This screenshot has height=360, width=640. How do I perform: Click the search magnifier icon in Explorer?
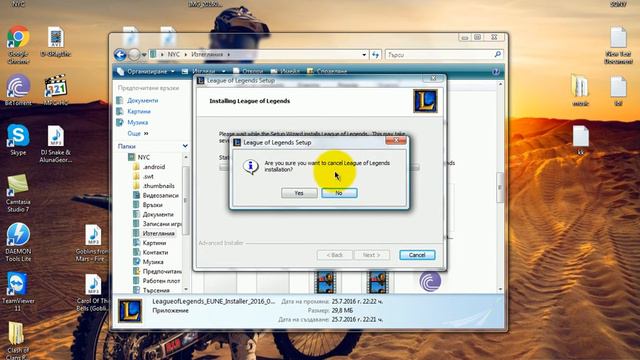(498, 54)
